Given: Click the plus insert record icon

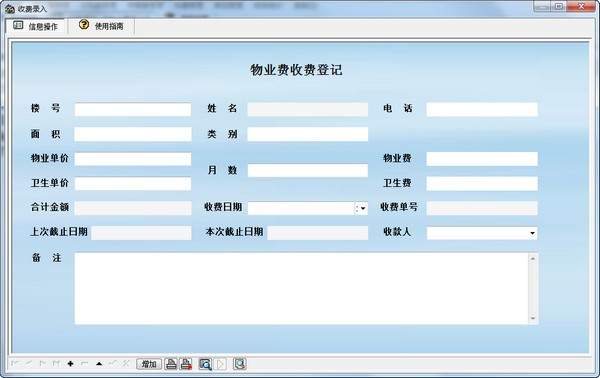Looking at the screenshot, I should [70, 364].
